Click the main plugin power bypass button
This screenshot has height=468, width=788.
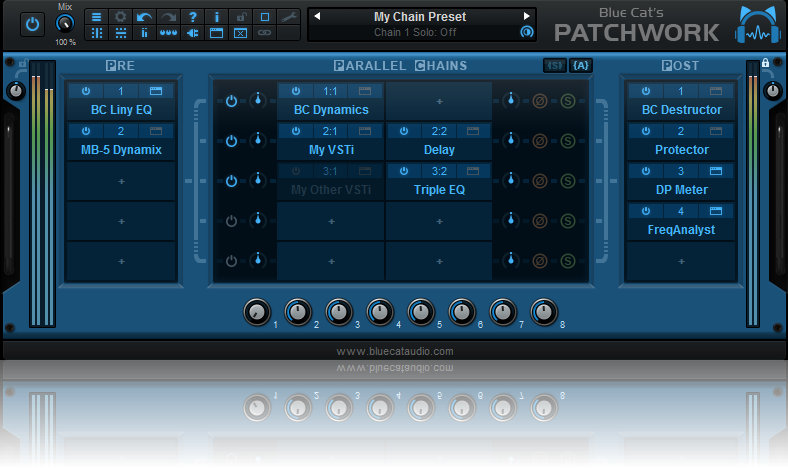(32, 24)
